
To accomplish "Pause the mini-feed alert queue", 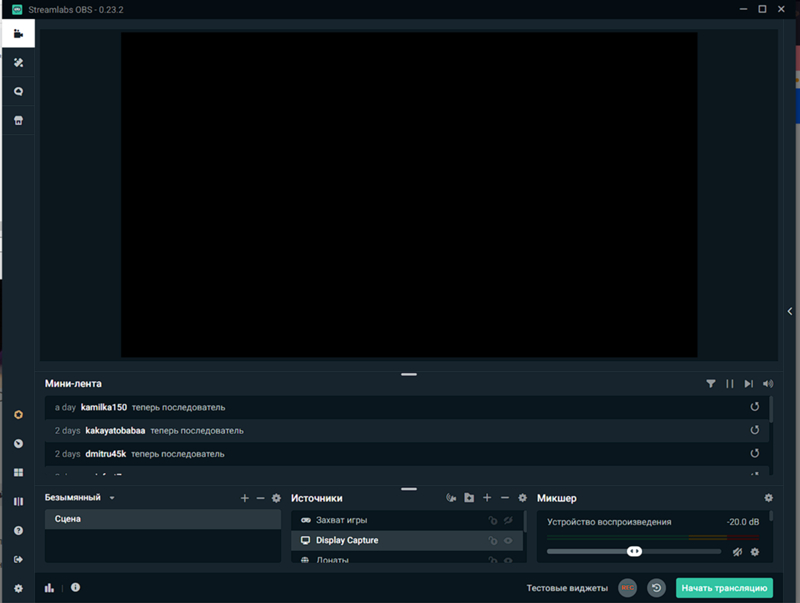I will [730, 384].
